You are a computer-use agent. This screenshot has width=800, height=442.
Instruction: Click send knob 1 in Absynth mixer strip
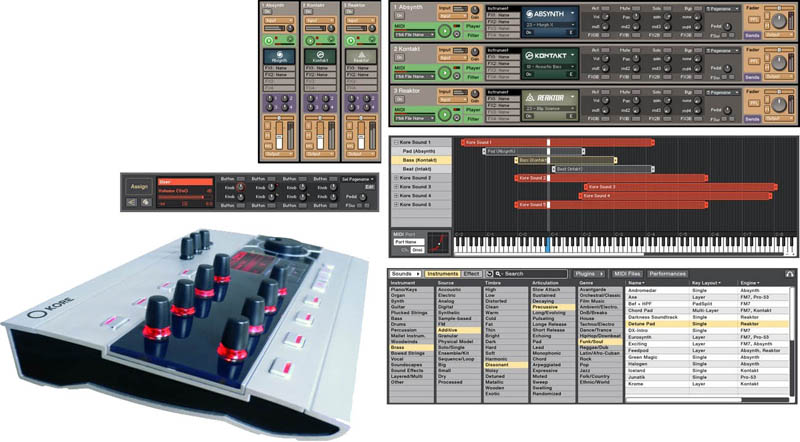[x=270, y=99]
